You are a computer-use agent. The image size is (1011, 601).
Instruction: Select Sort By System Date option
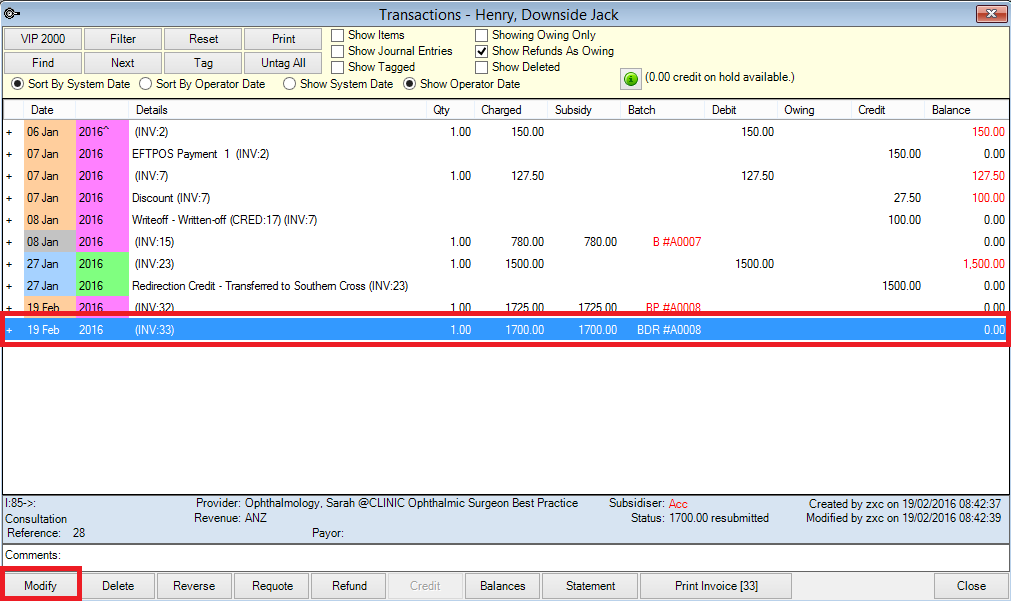17,84
